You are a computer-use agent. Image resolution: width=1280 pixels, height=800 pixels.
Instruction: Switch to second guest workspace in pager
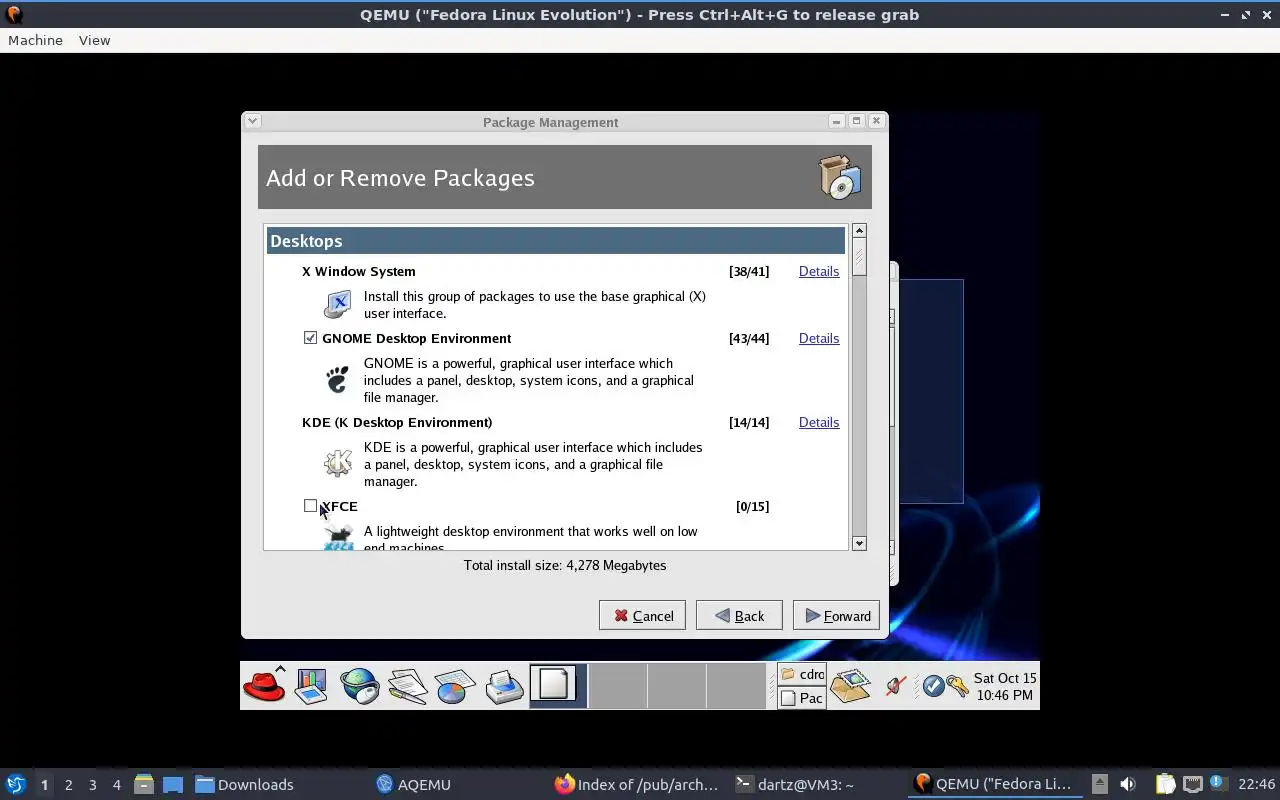click(617, 686)
